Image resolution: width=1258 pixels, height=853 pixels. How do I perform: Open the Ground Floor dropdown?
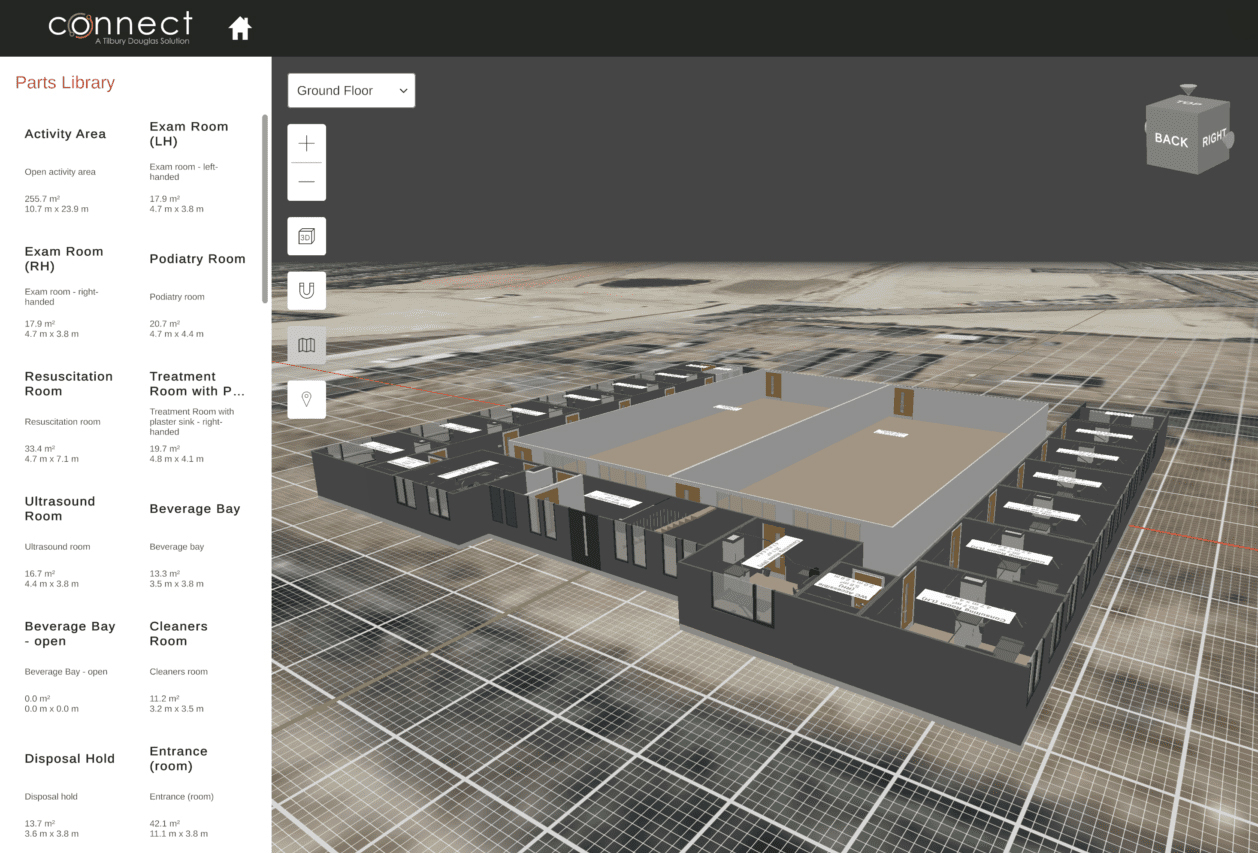click(x=351, y=90)
